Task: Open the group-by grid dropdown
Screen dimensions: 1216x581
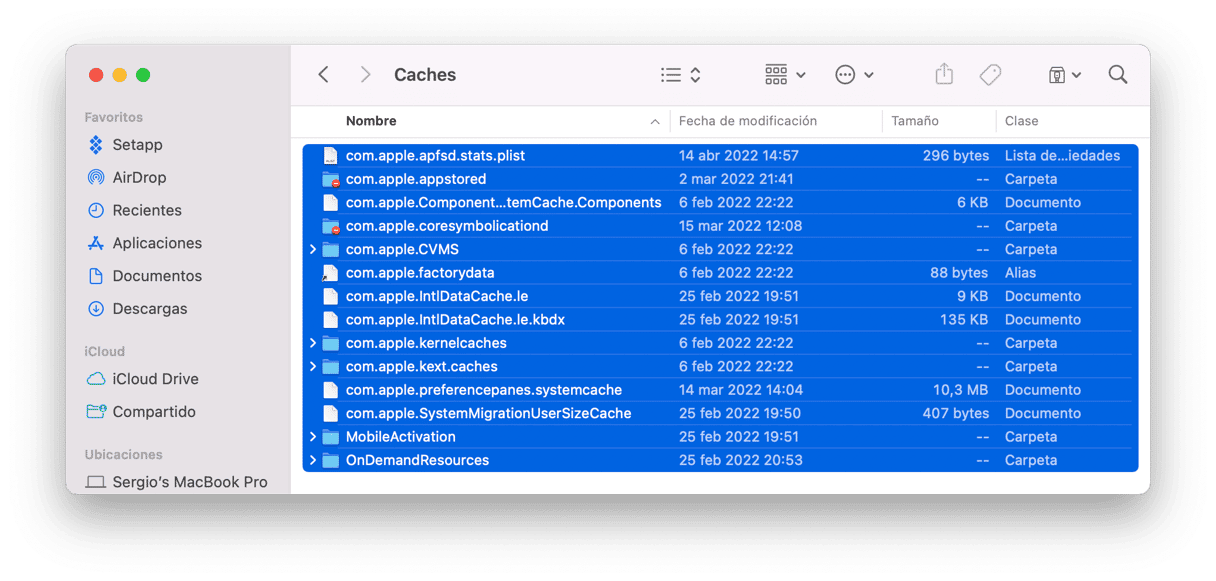Action: pyautogui.click(x=785, y=75)
